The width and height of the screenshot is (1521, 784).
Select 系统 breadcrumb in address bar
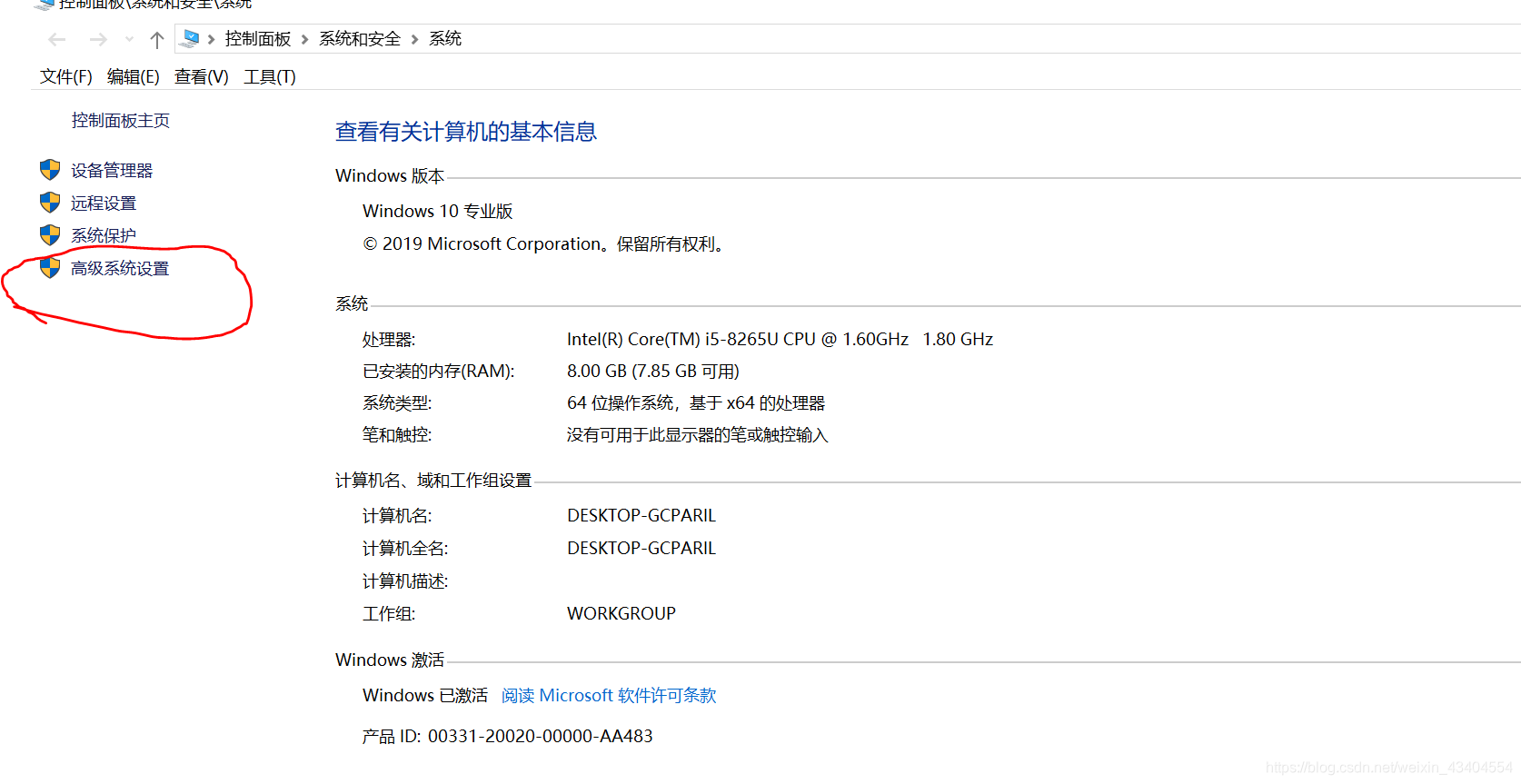445,38
